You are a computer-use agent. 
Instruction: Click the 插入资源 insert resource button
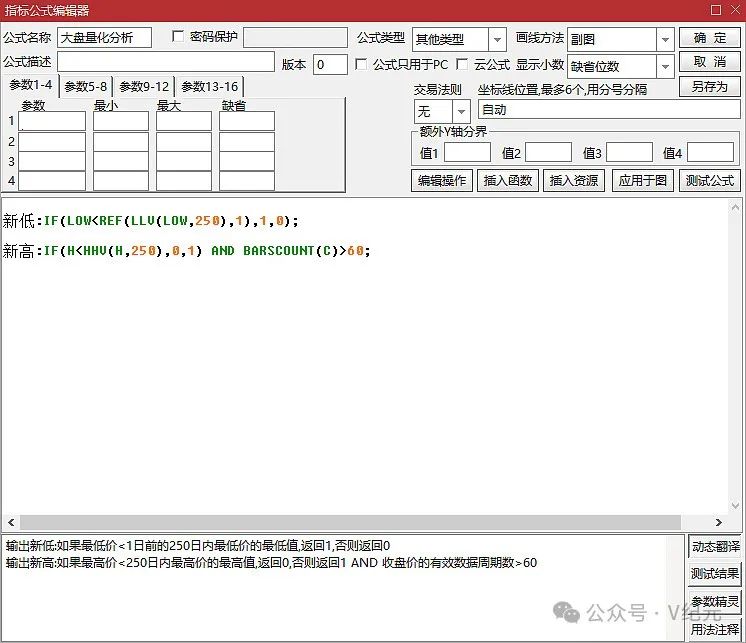[x=574, y=180]
